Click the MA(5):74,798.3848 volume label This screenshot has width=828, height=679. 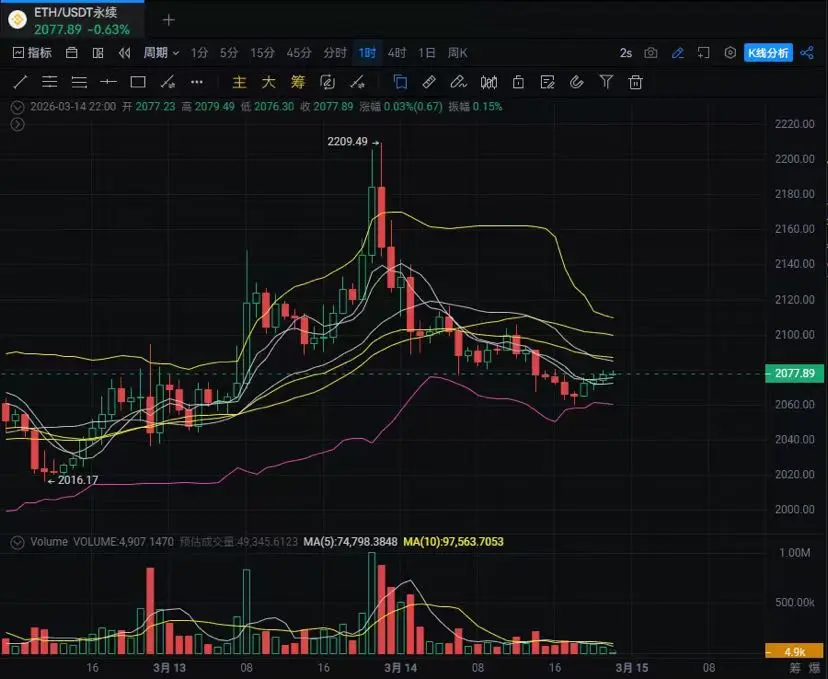click(350, 542)
